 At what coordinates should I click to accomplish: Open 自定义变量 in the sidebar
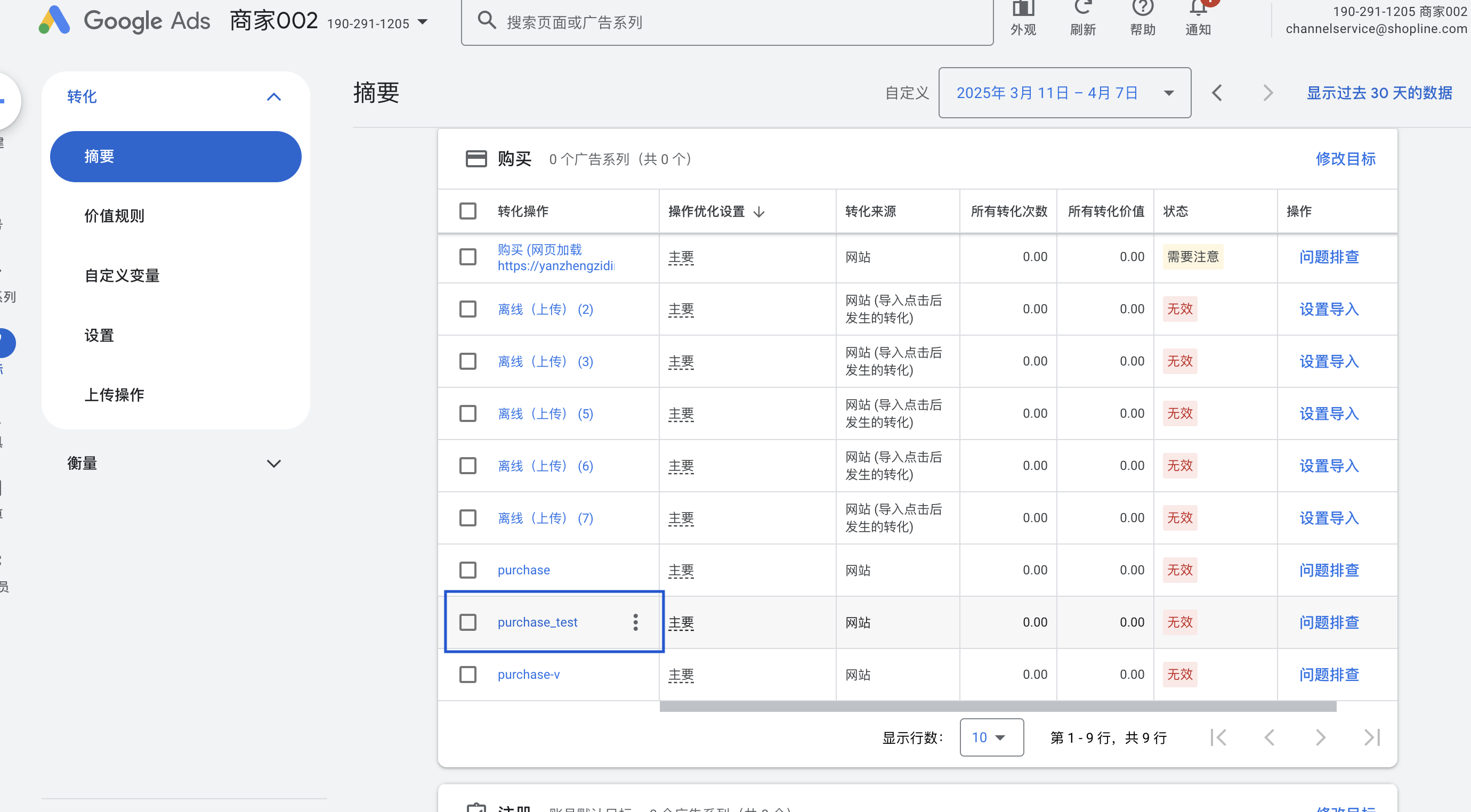[122, 276]
